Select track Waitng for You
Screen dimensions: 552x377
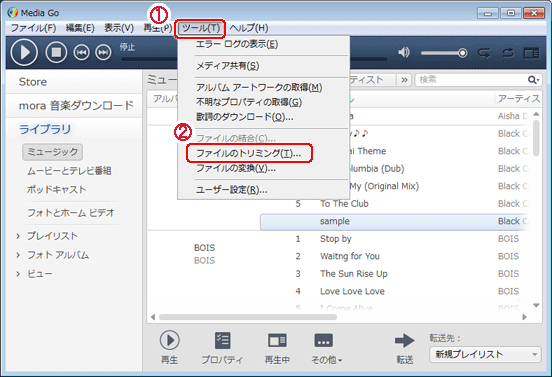[350, 256]
